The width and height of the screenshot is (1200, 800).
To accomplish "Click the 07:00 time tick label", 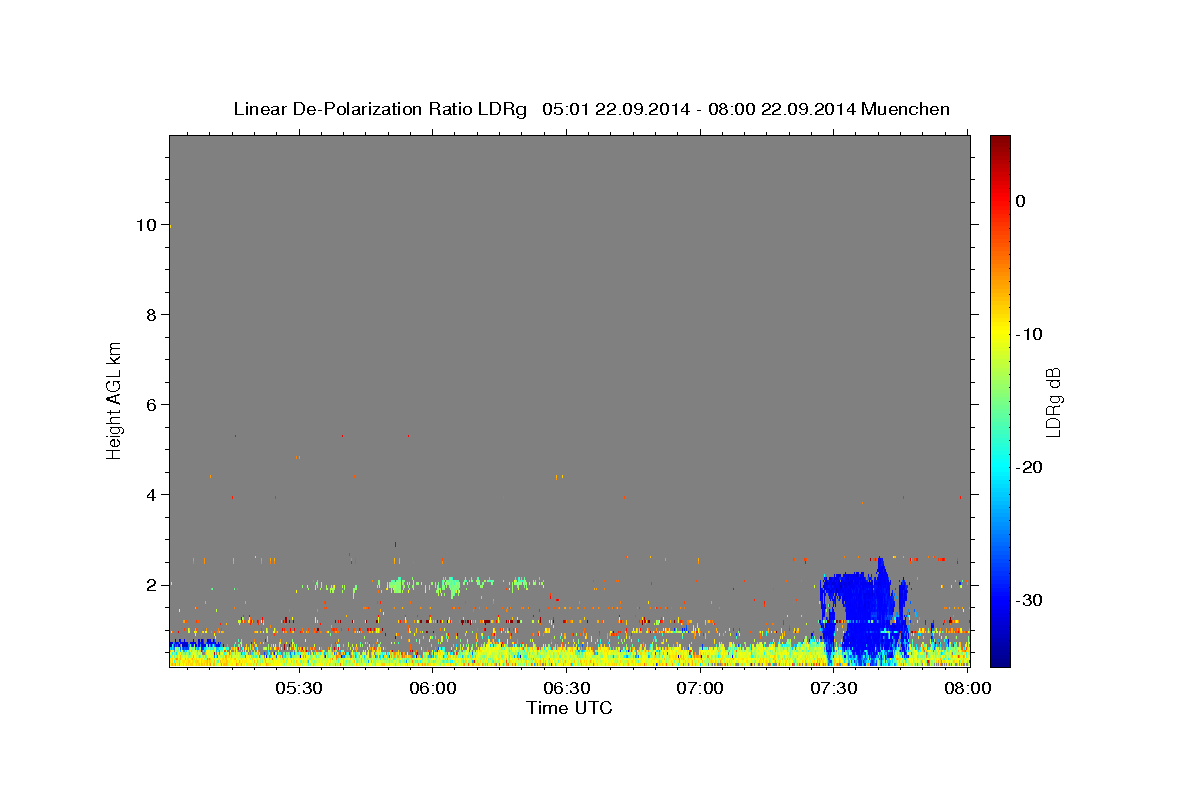I will point(700,689).
